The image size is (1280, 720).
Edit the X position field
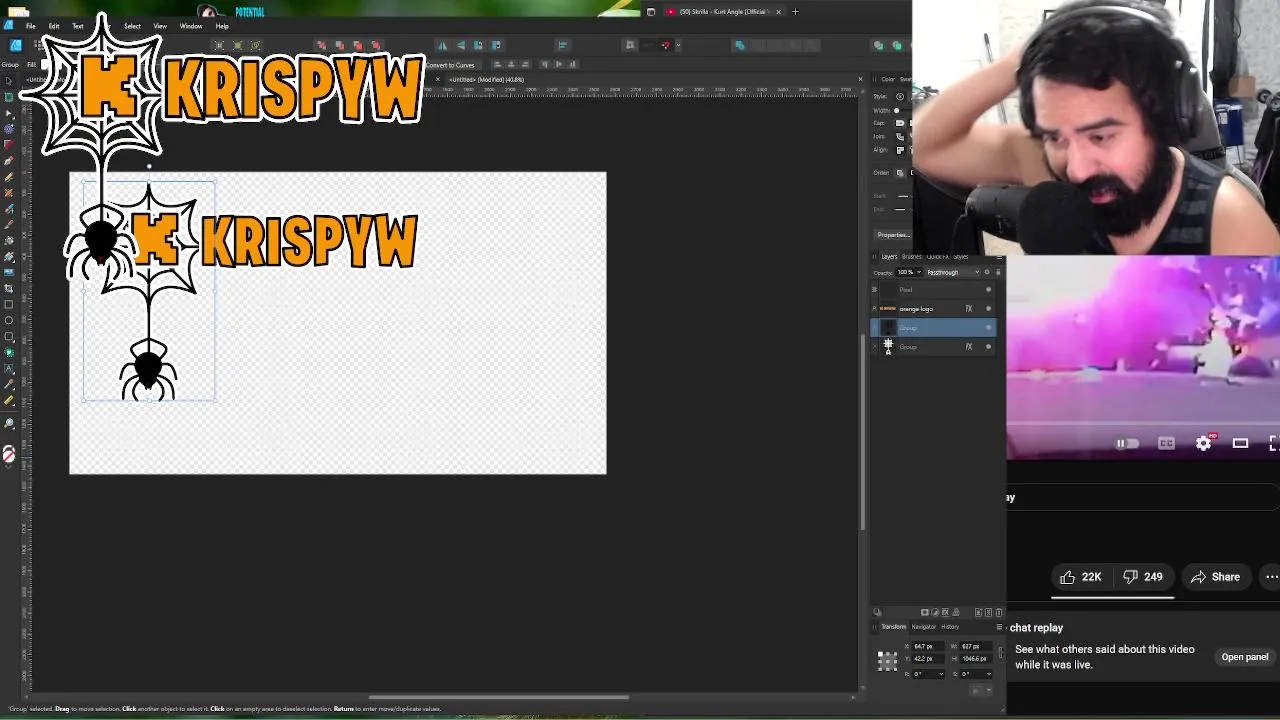pos(928,646)
